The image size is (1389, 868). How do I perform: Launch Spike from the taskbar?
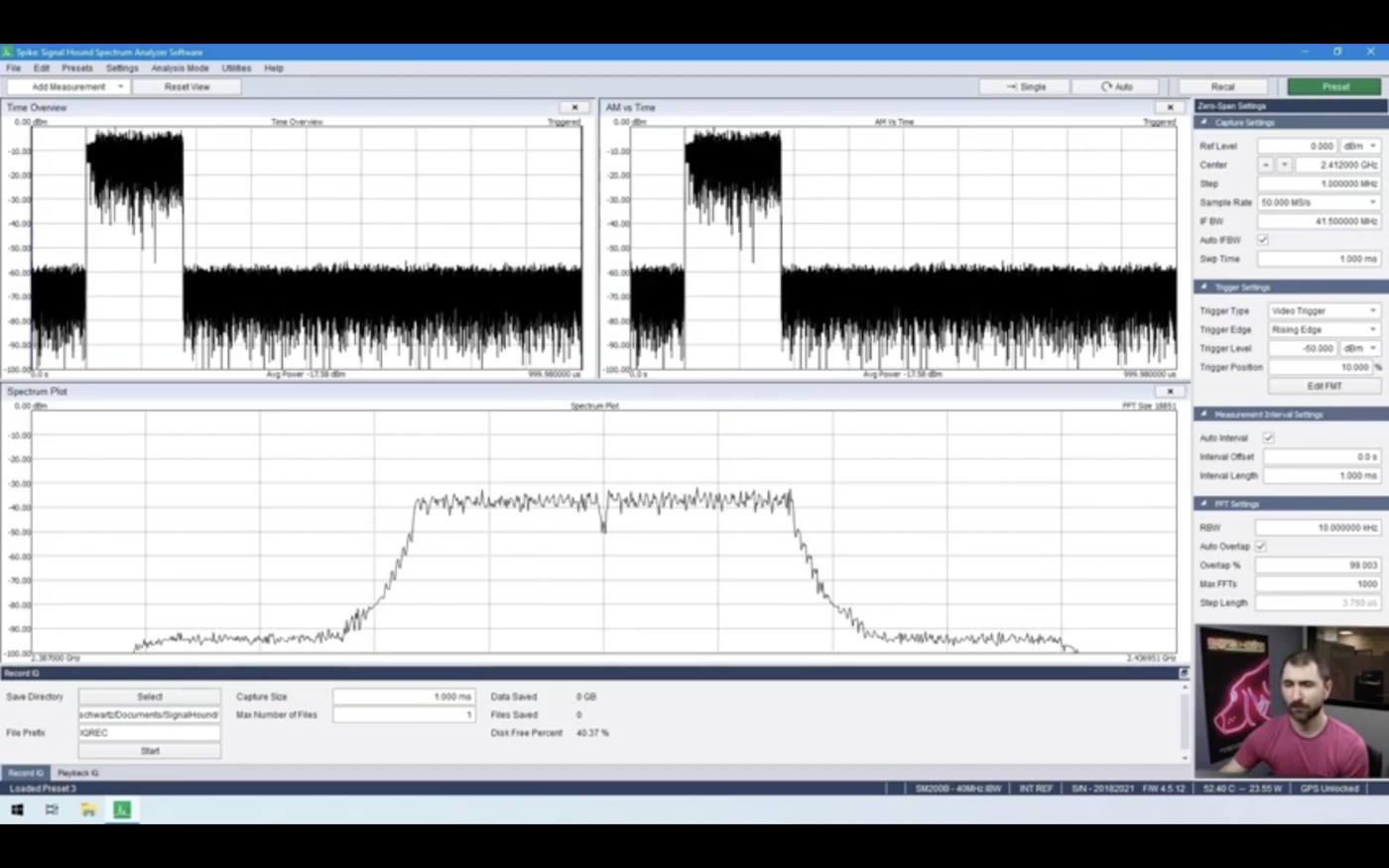[x=122, y=809]
